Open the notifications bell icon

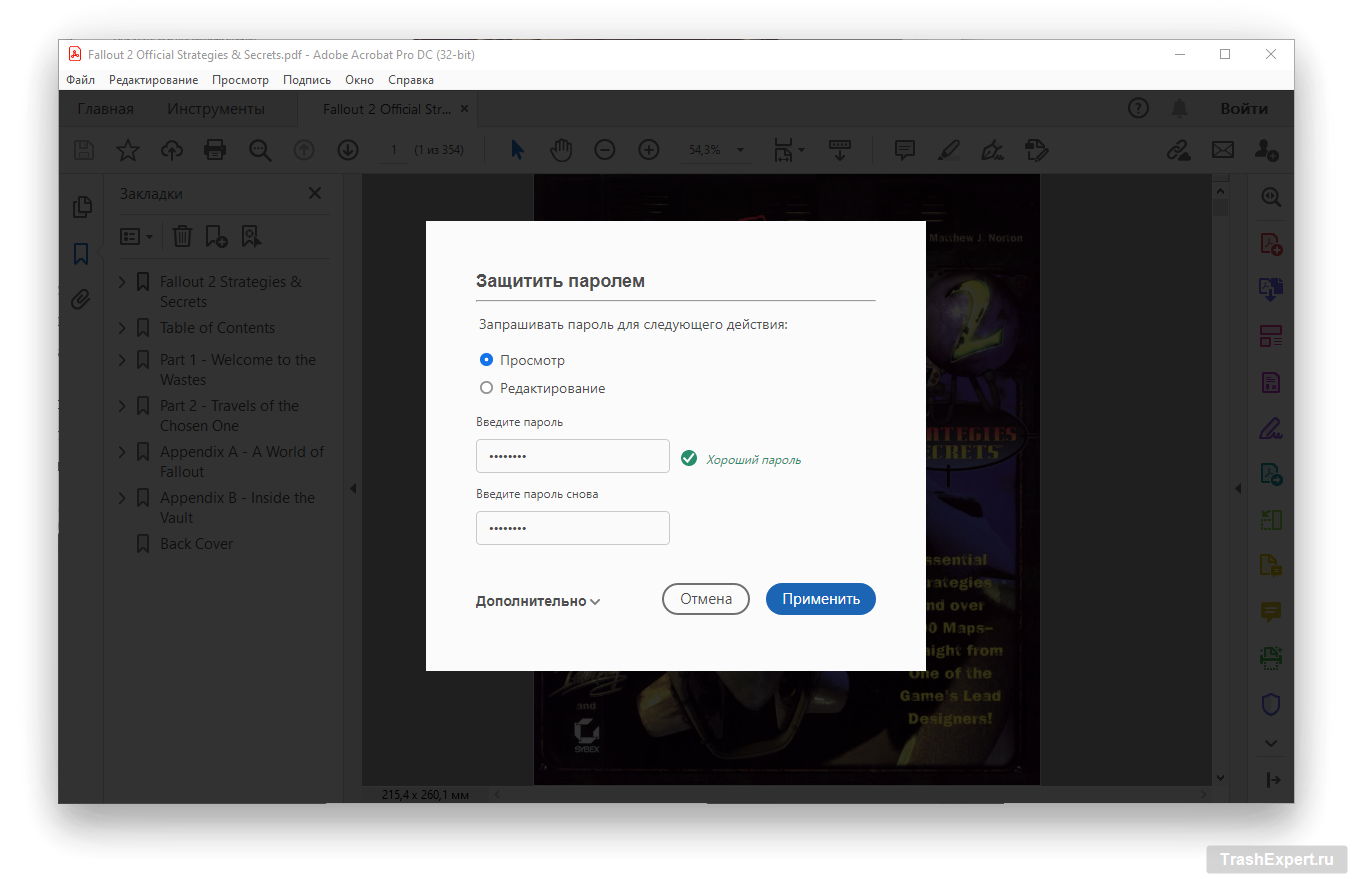pyautogui.click(x=1180, y=109)
